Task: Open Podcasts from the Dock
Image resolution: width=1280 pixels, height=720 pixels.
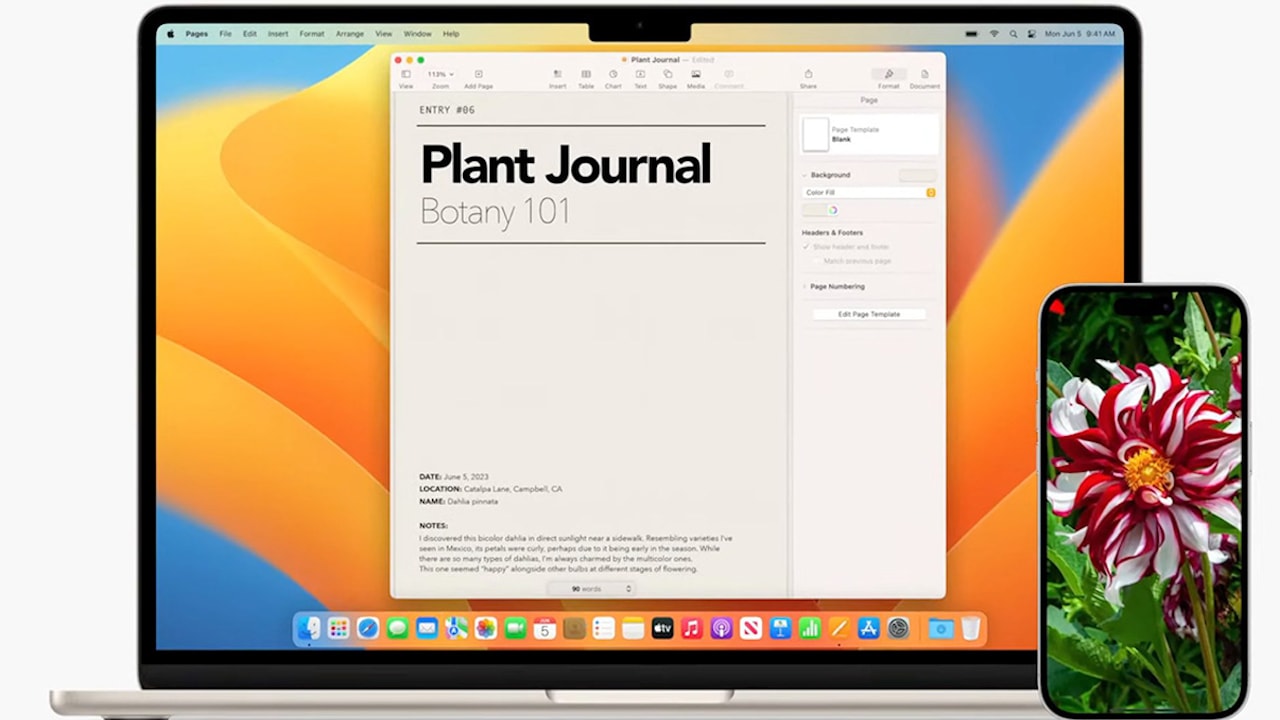Action: point(722,628)
